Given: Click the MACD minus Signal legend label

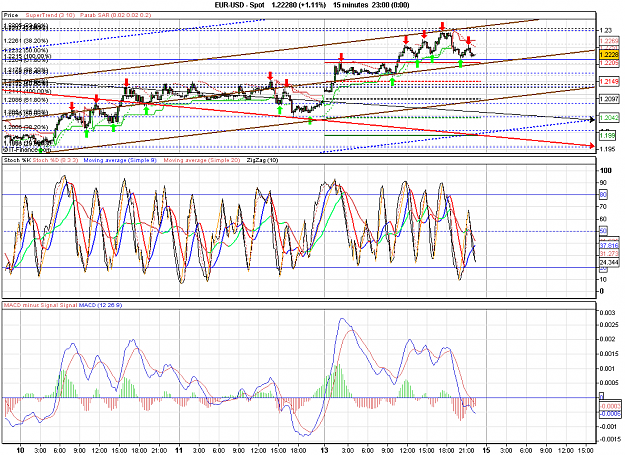Looking at the screenshot, I should 31,305.
